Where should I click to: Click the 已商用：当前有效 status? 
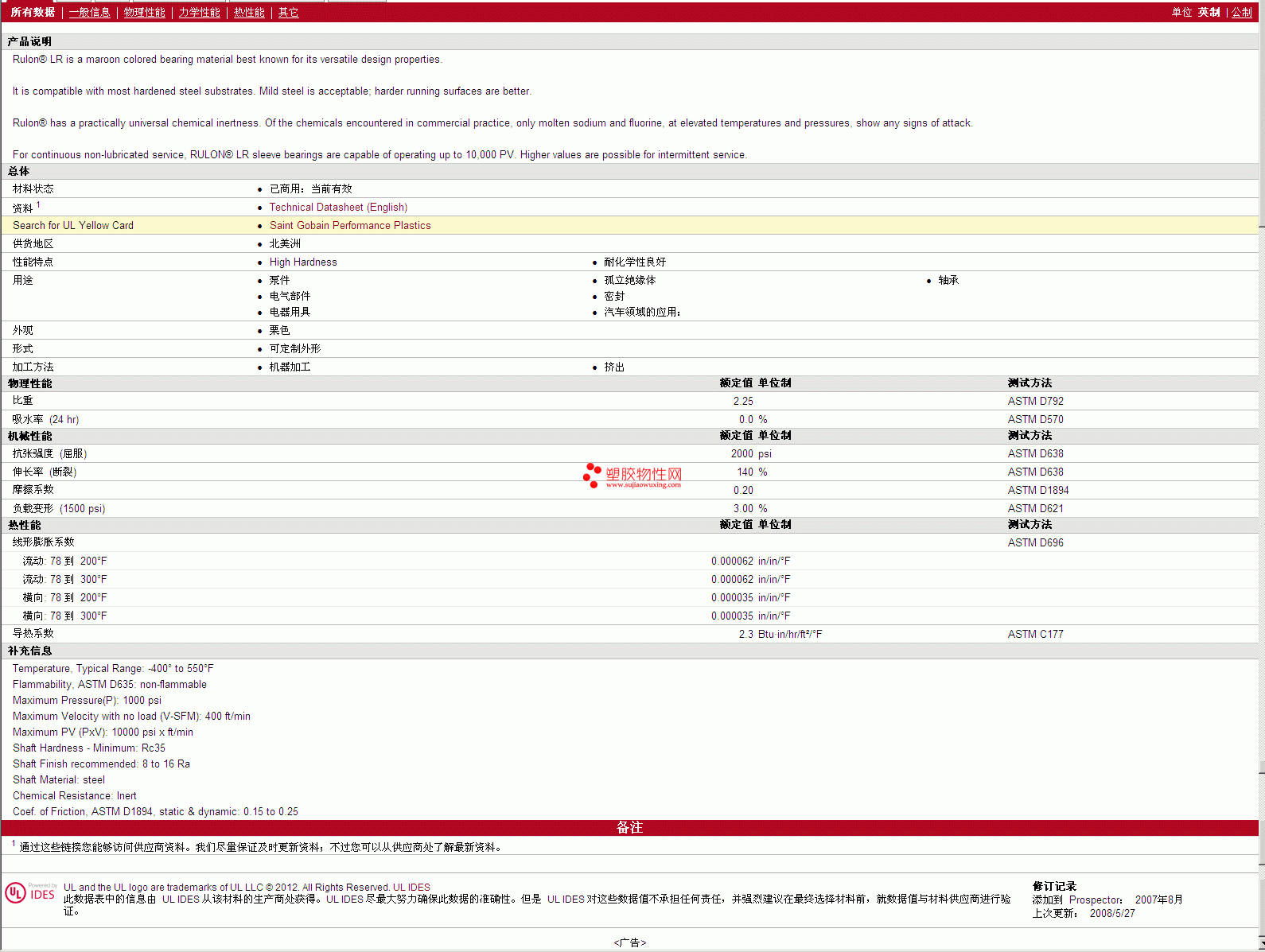click(x=310, y=188)
